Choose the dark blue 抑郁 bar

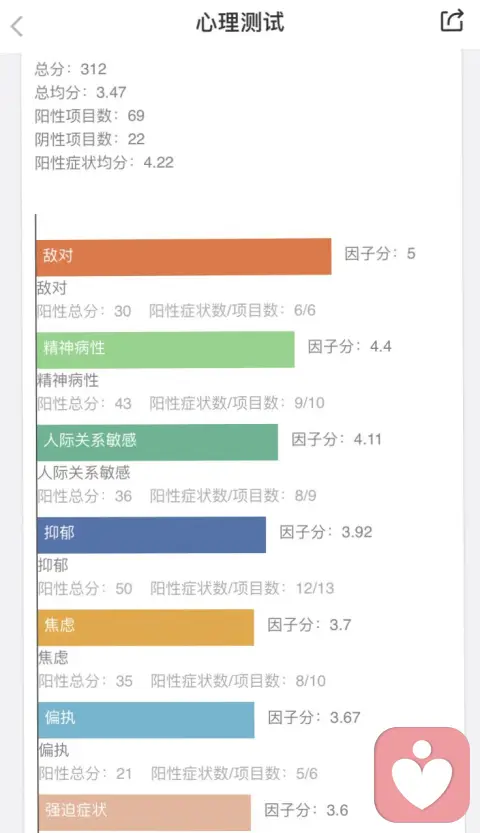pos(151,534)
